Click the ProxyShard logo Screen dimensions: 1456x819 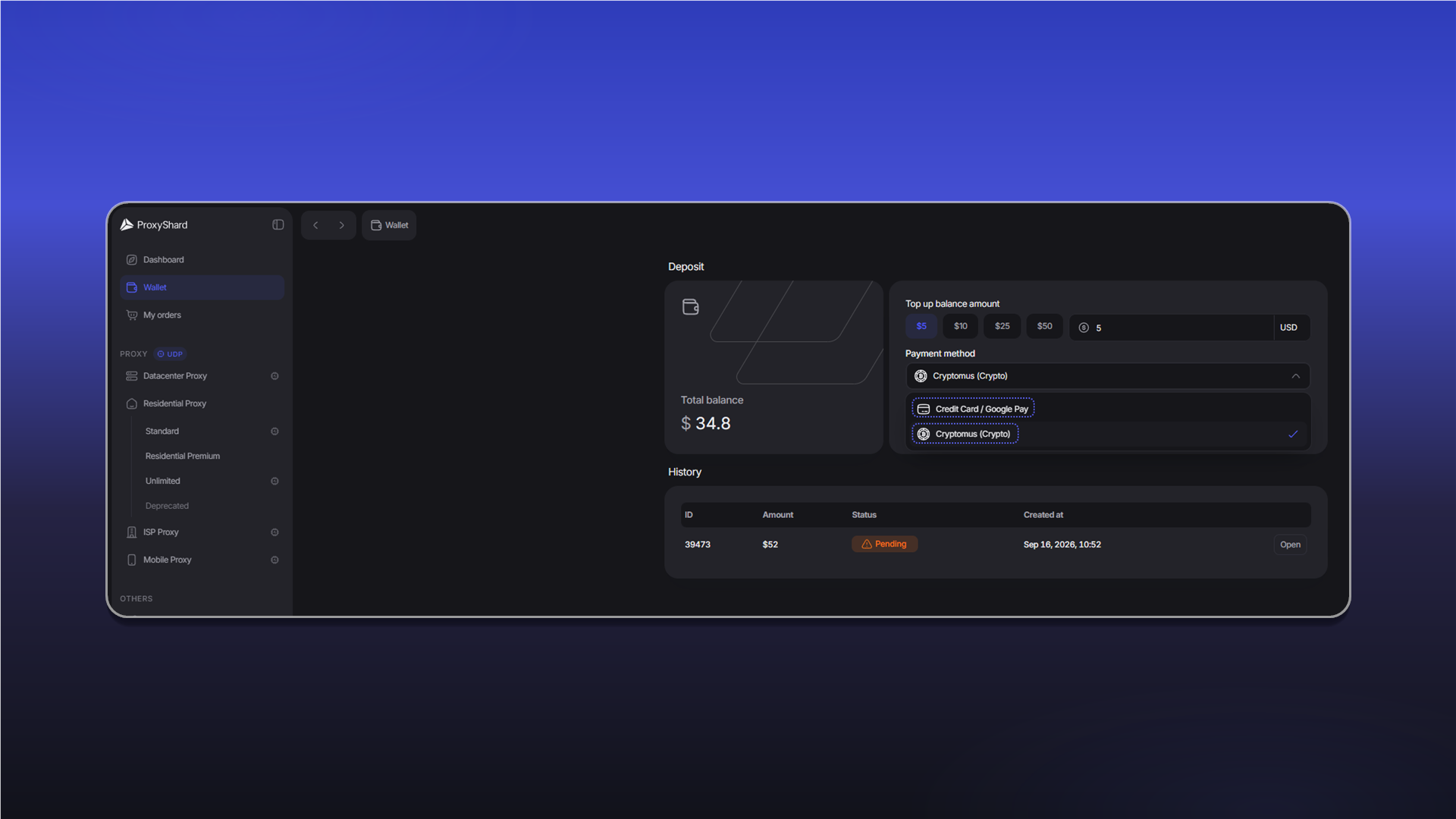click(154, 225)
